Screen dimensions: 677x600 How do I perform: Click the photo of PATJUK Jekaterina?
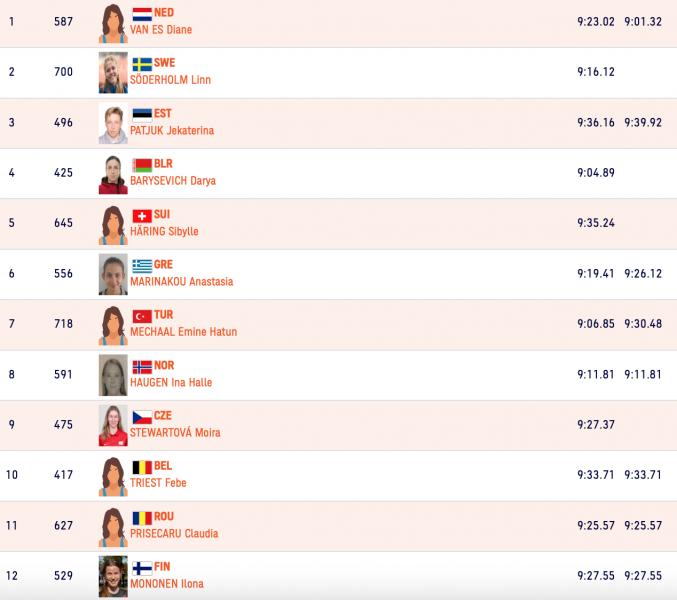[113, 124]
